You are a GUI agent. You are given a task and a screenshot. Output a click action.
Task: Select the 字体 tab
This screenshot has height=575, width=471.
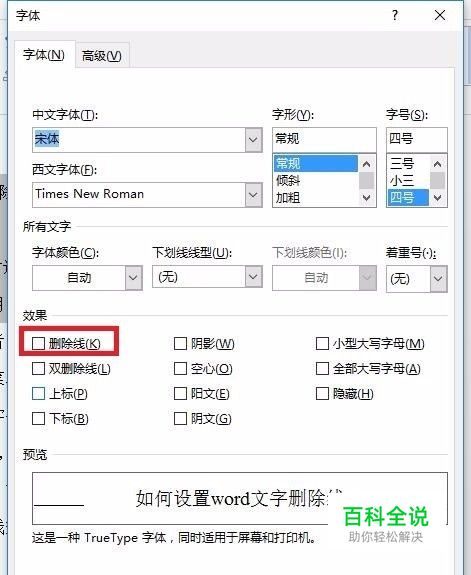pyautogui.click(x=44, y=55)
